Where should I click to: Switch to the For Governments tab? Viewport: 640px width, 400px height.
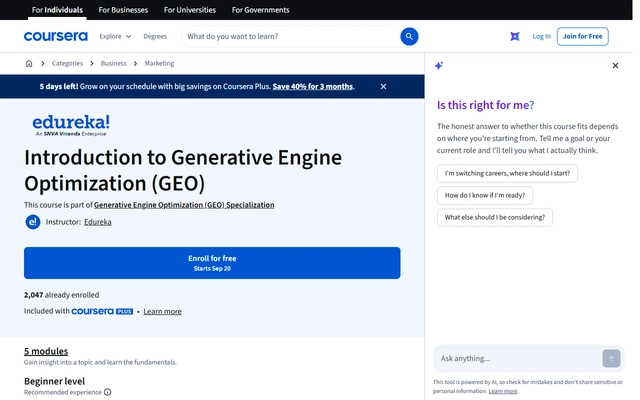(260, 10)
